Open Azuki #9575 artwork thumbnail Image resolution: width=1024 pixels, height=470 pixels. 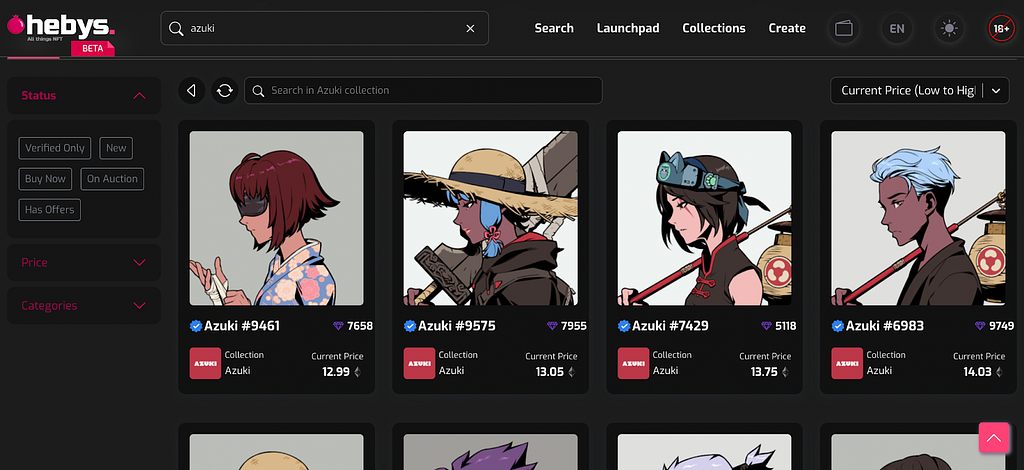tap(490, 218)
